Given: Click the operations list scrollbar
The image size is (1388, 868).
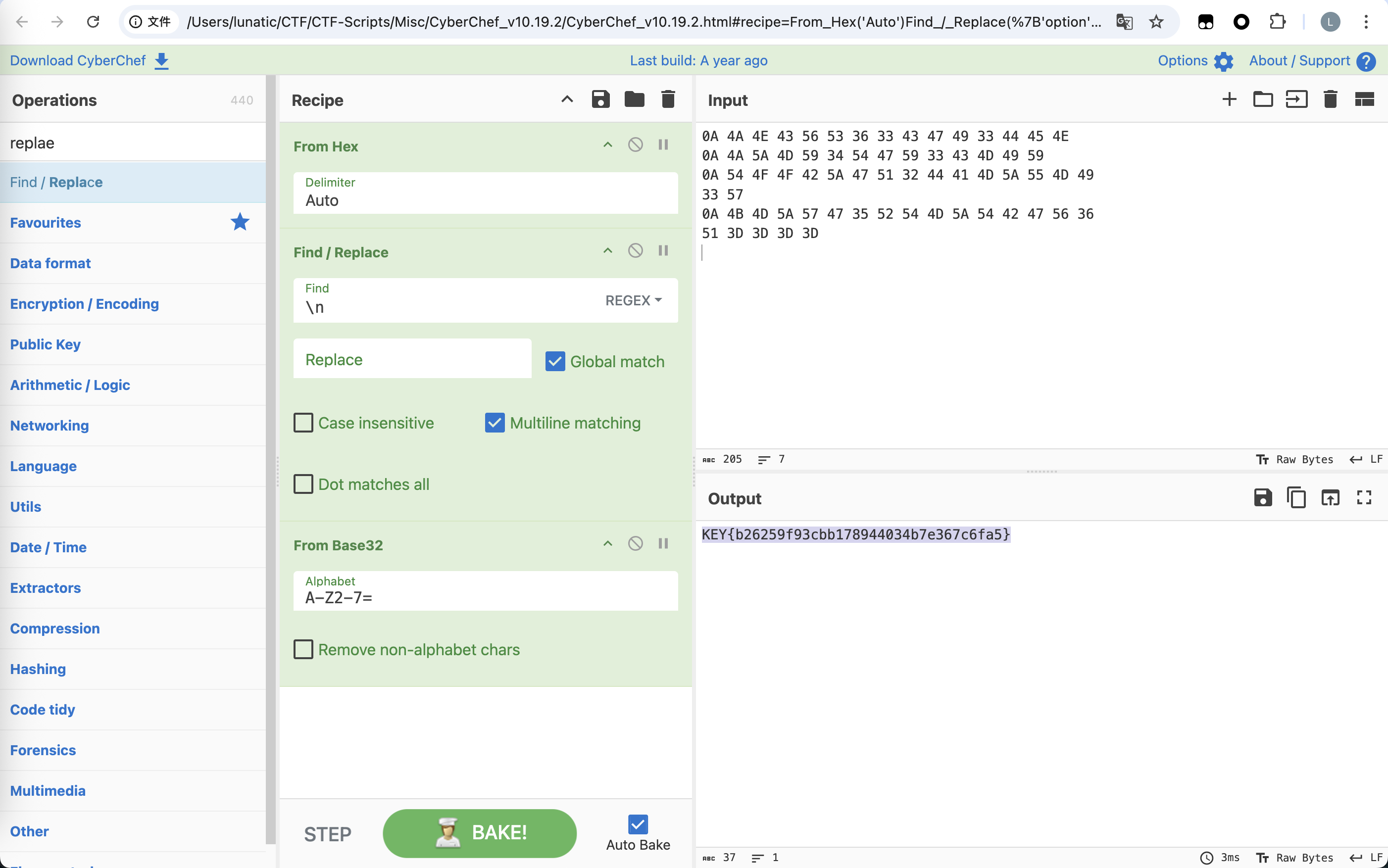Looking at the screenshot, I should pos(271,459).
